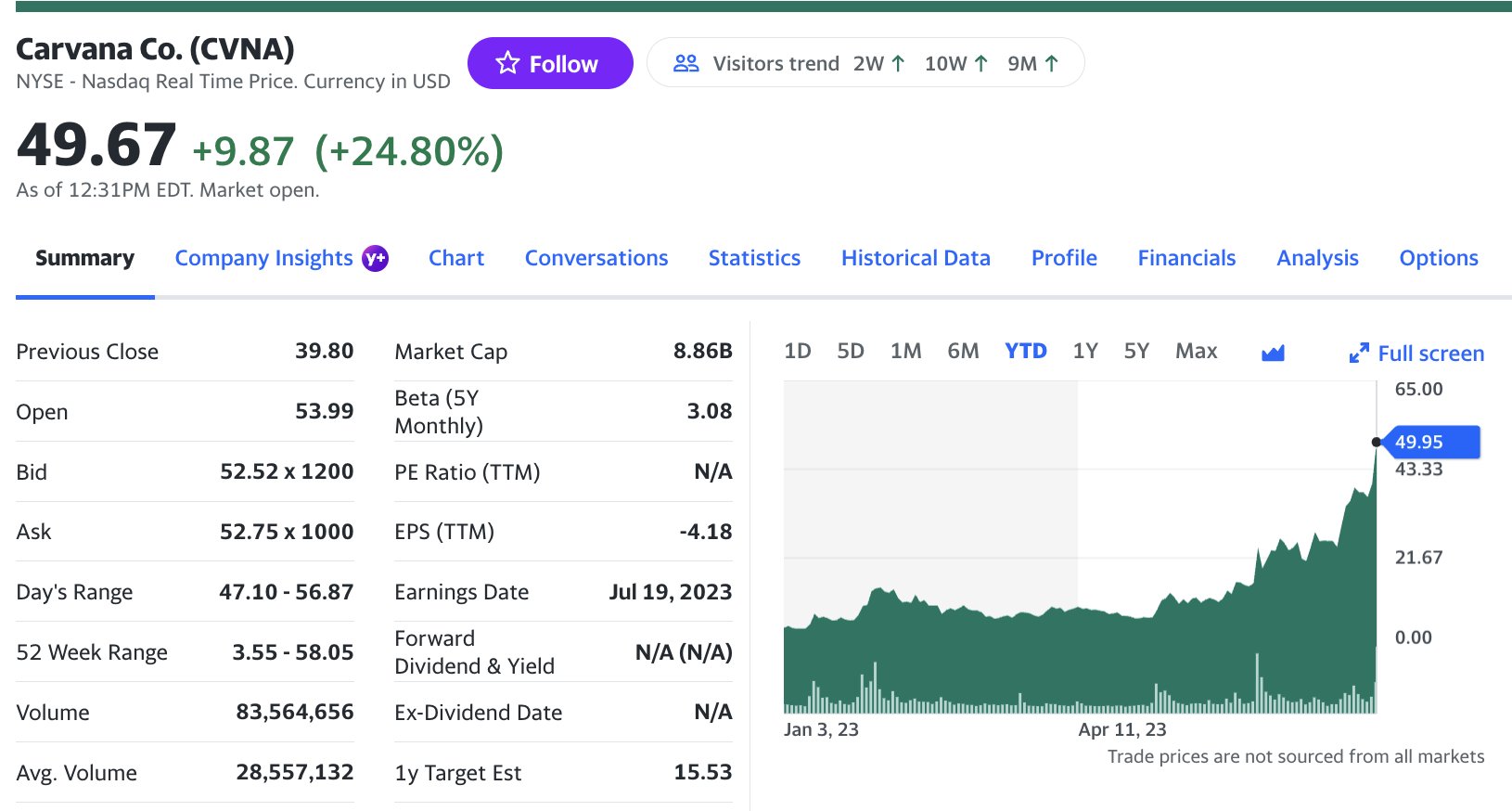Click the Jan 3, 23 chart axis date
This screenshot has width=1512, height=811.
click(821, 729)
